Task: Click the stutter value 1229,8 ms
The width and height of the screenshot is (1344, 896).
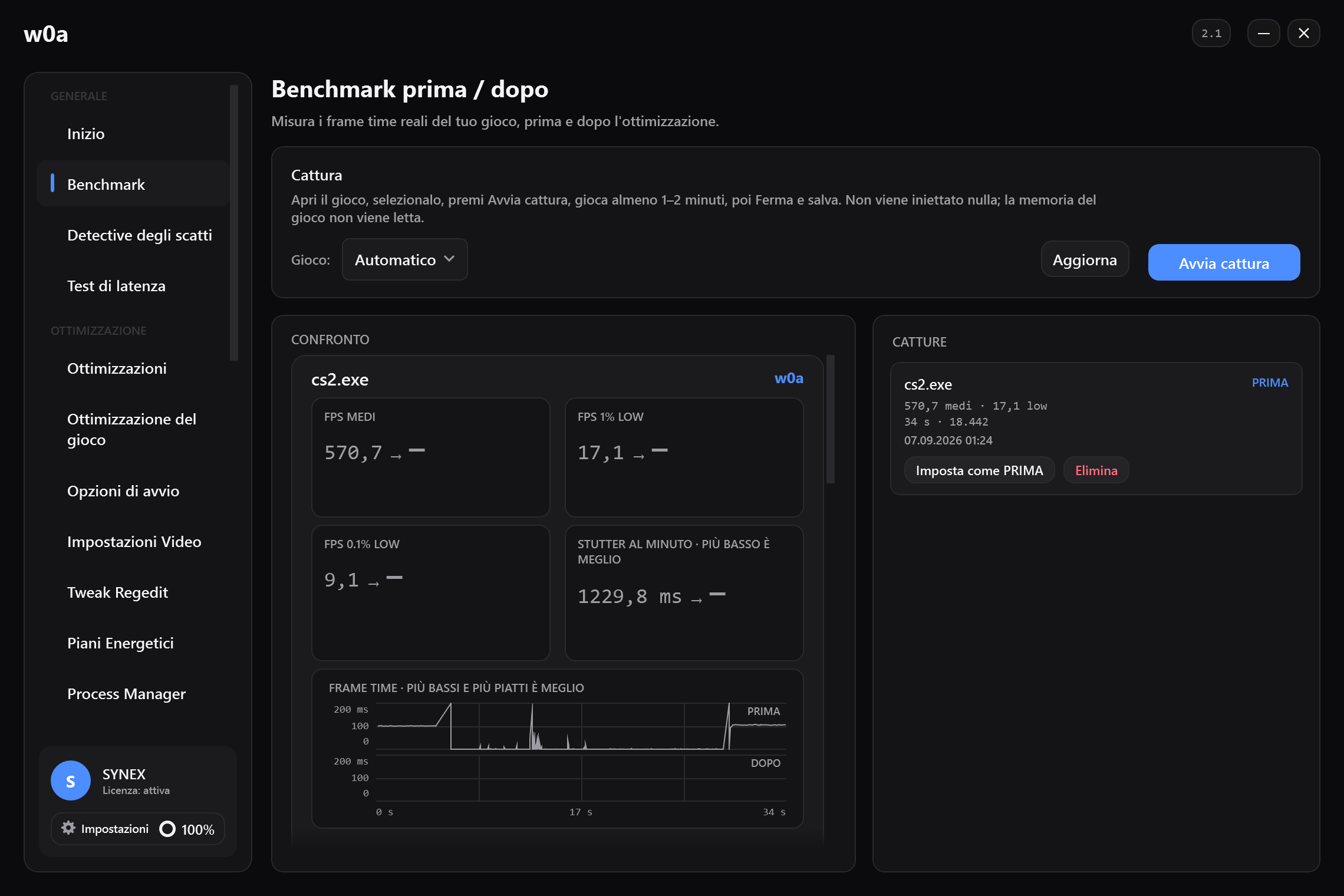Action: [630, 597]
